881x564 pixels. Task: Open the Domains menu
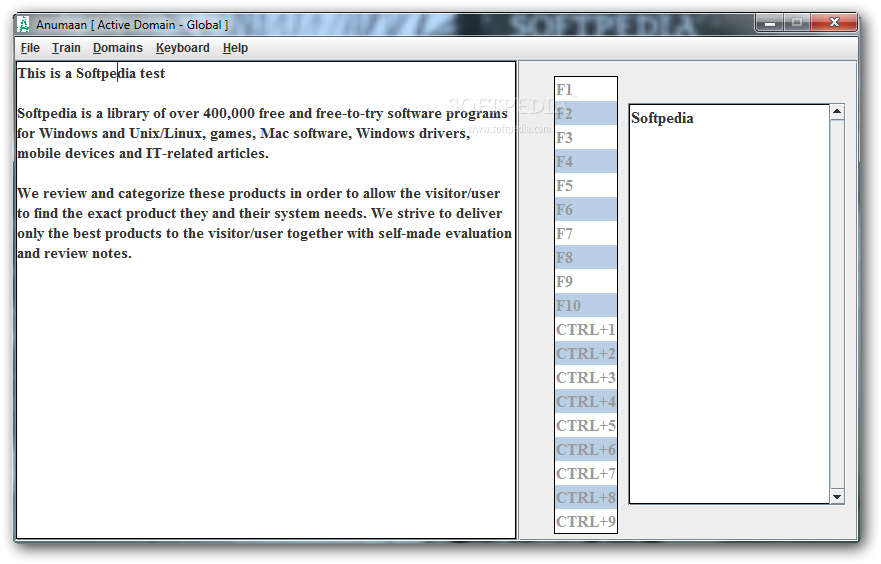pos(117,48)
